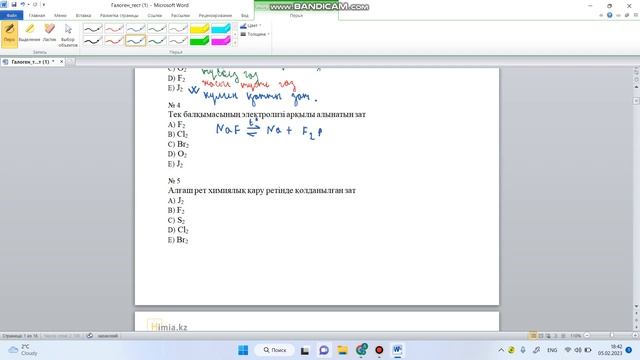Open the Bandicam recorder taskbar icon
The width and height of the screenshot is (640, 360).
point(379,350)
